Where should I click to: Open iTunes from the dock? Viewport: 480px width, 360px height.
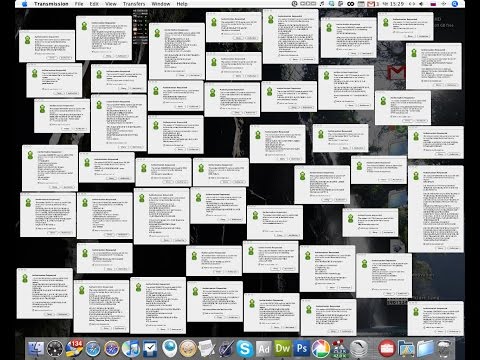pos(131,349)
